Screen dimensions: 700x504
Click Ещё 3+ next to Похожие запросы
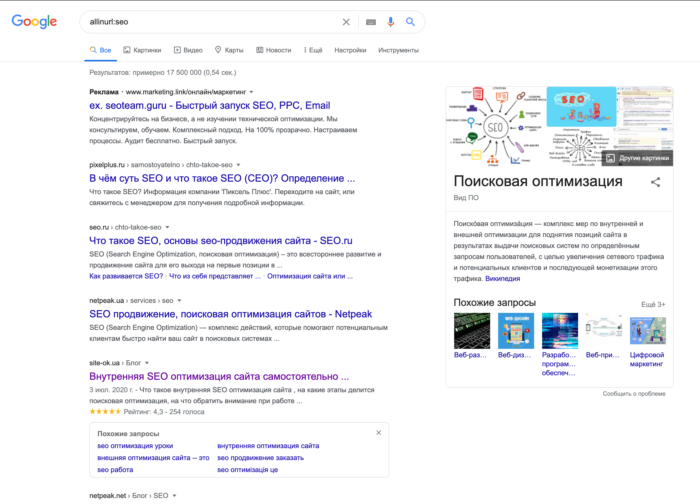click(653, 304)
